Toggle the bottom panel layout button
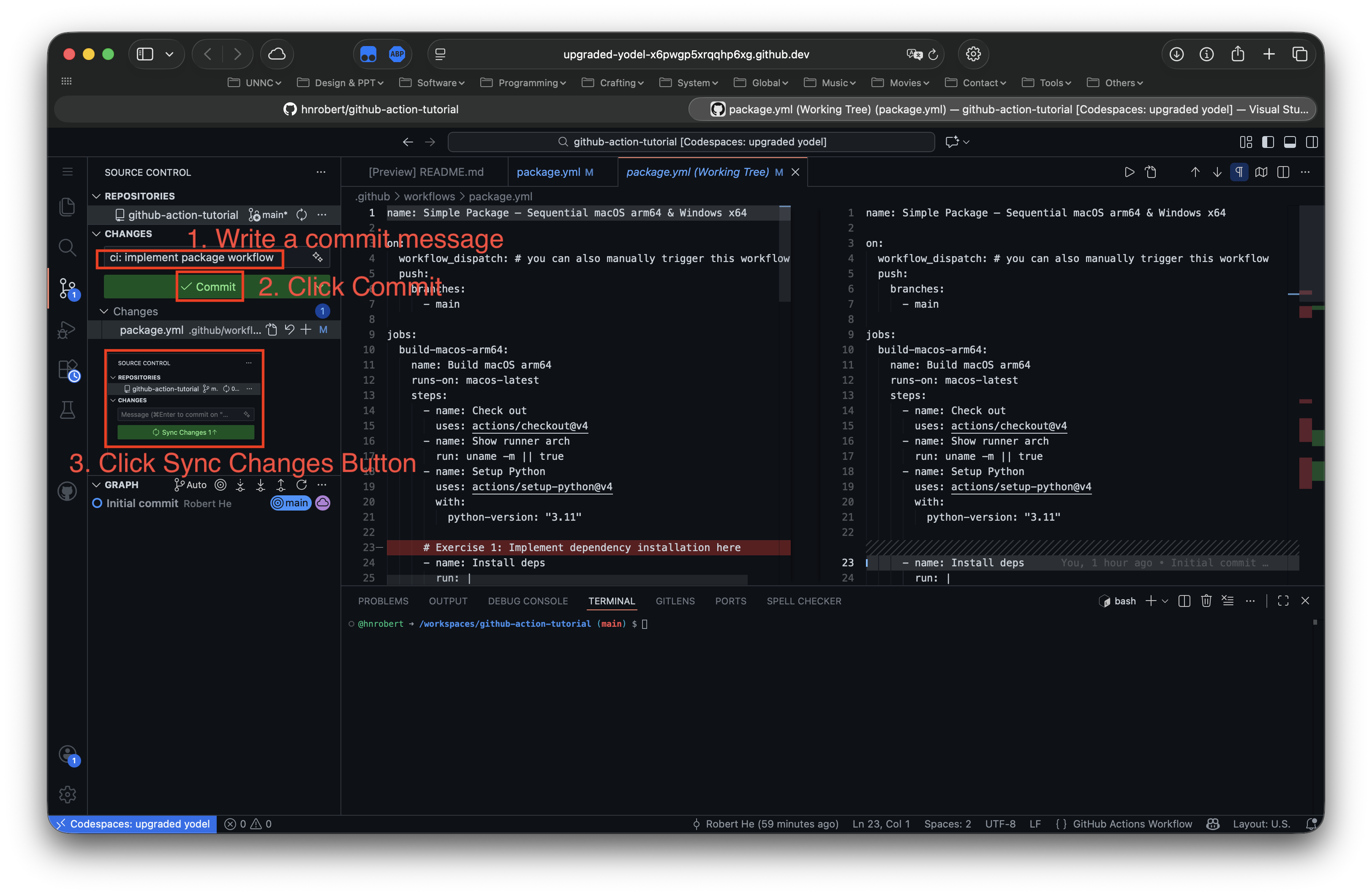Viewport: 1372px width, 896px height. [x=1290, y=142]
